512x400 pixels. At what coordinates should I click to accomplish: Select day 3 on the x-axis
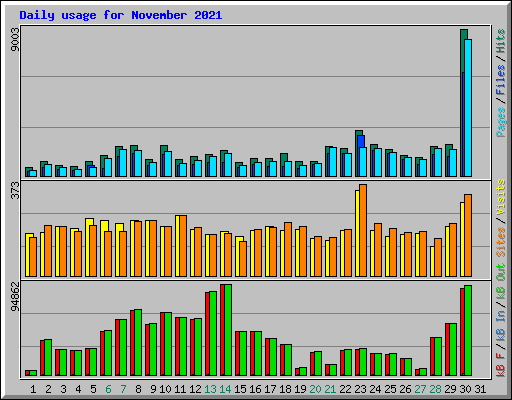[63, 389]
